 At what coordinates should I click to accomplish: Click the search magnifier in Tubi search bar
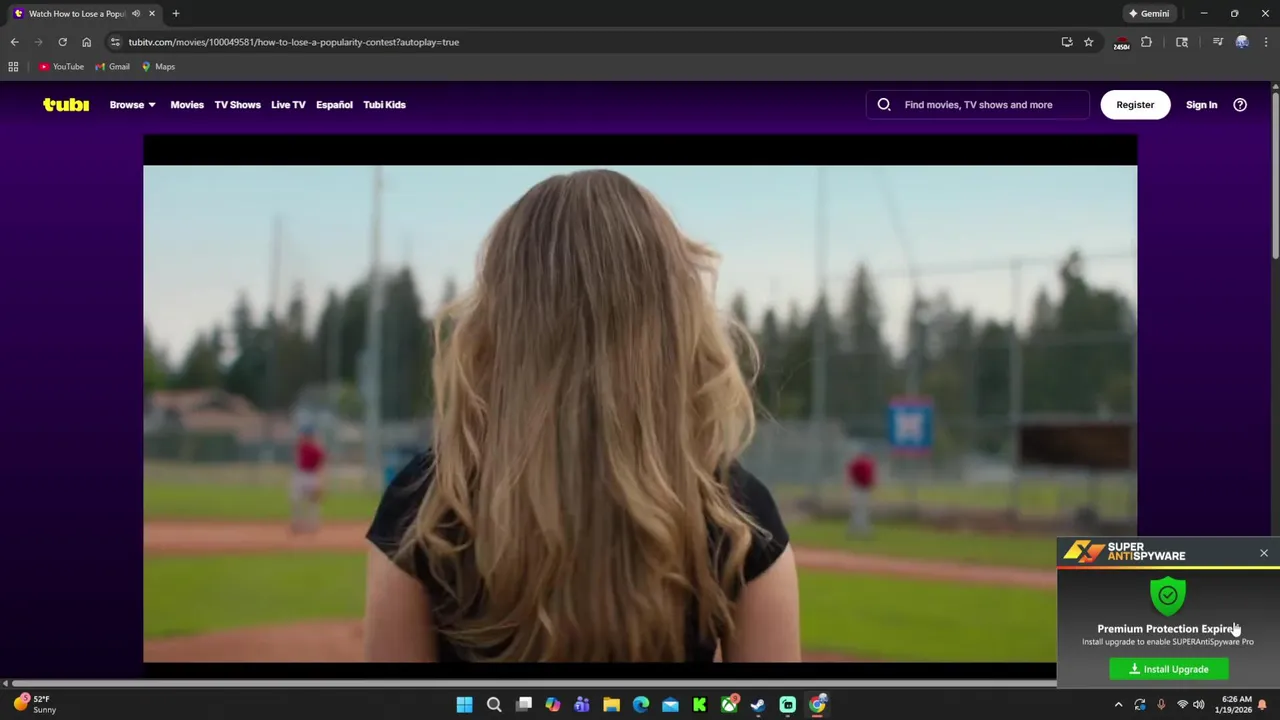(x=884, y=104)
